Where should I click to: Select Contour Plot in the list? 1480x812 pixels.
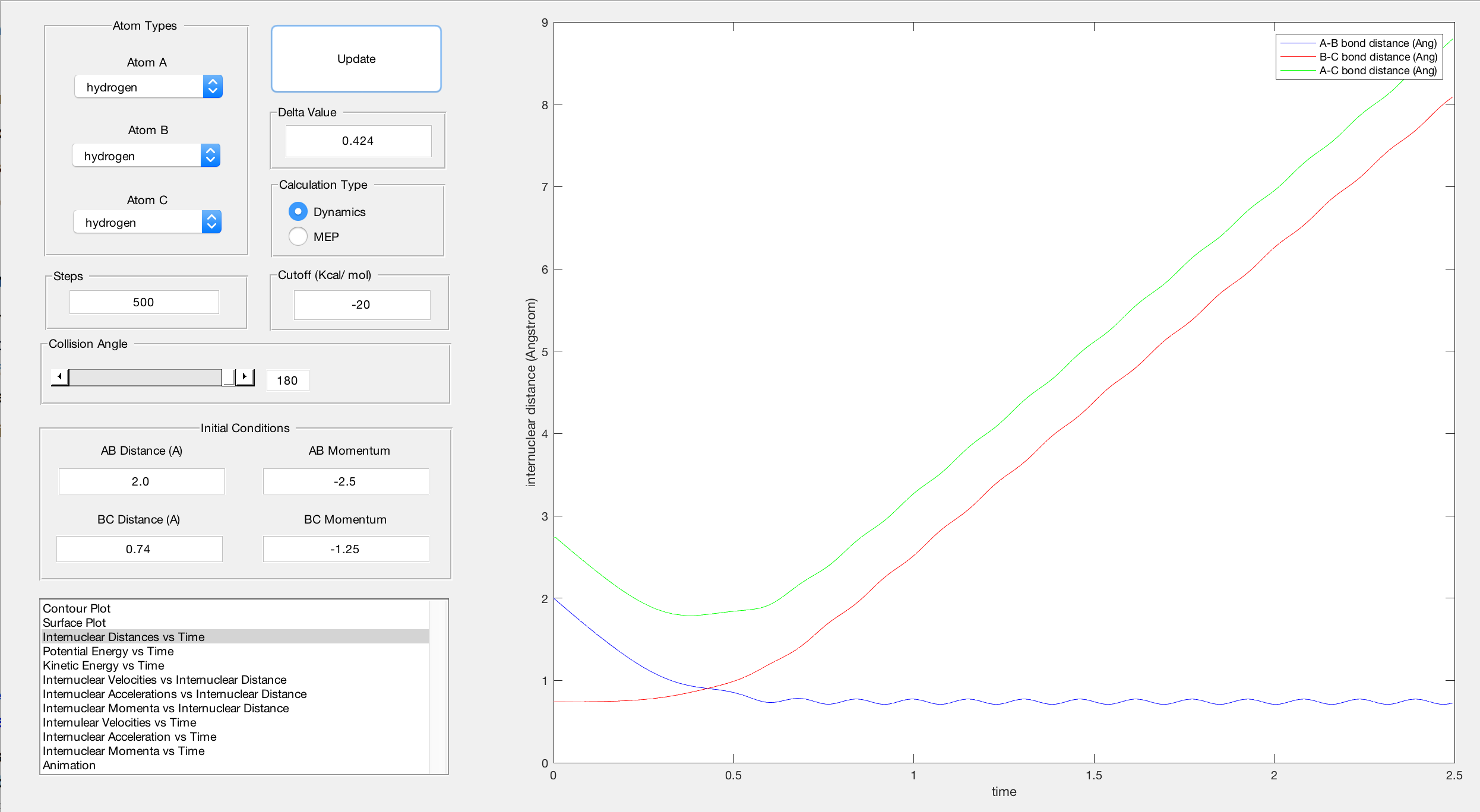77,608
